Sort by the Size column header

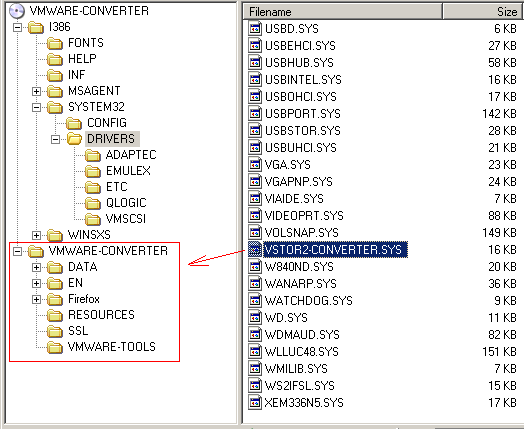483,12
